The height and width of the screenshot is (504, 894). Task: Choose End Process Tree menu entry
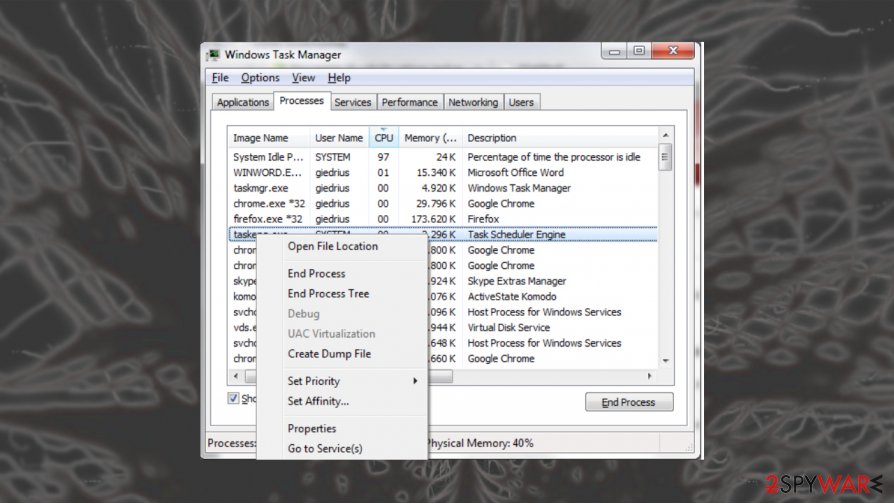click(328, 294)
